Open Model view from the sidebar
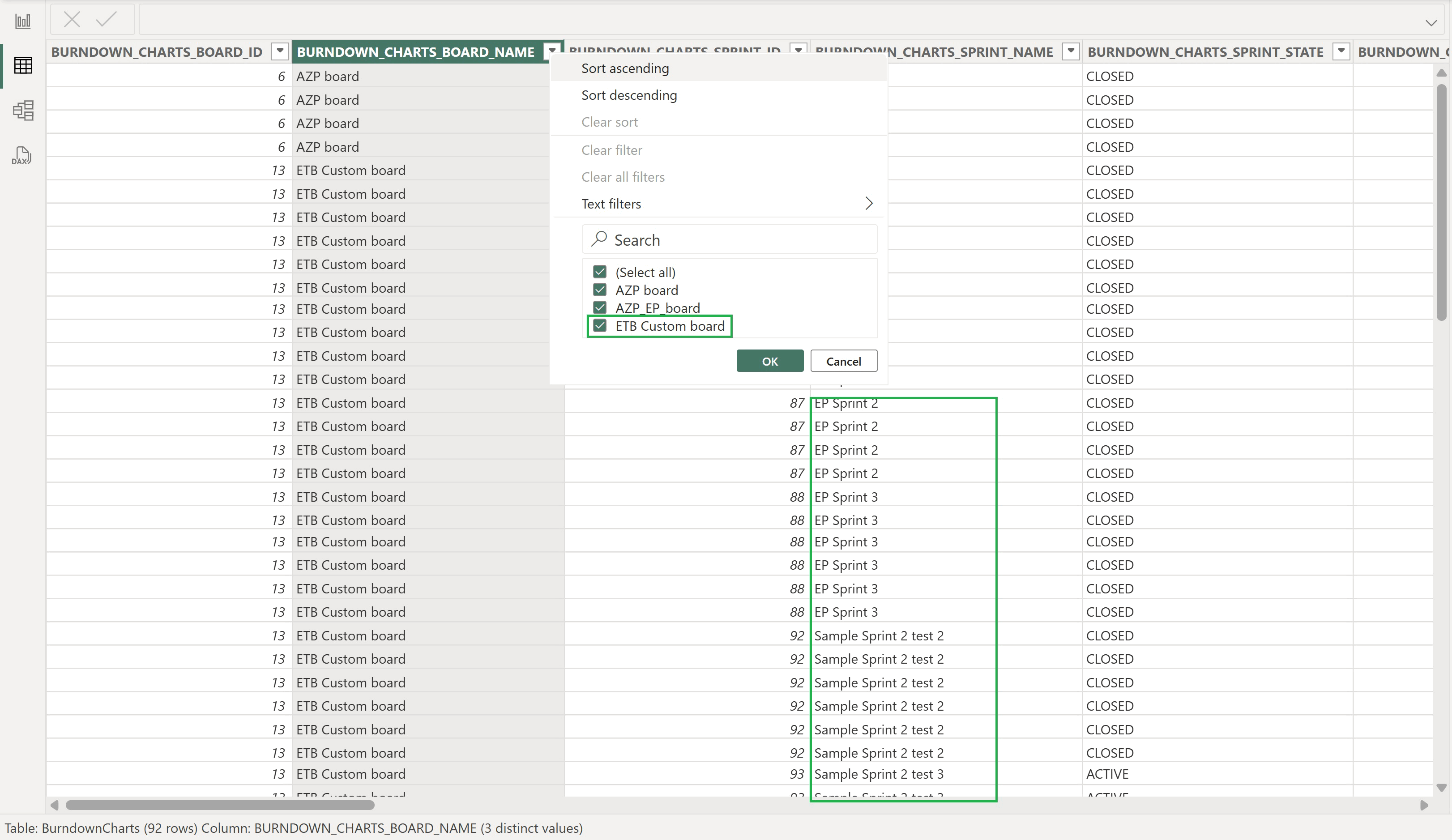The width and height of the screenshot is (1452, 840). 23,110
